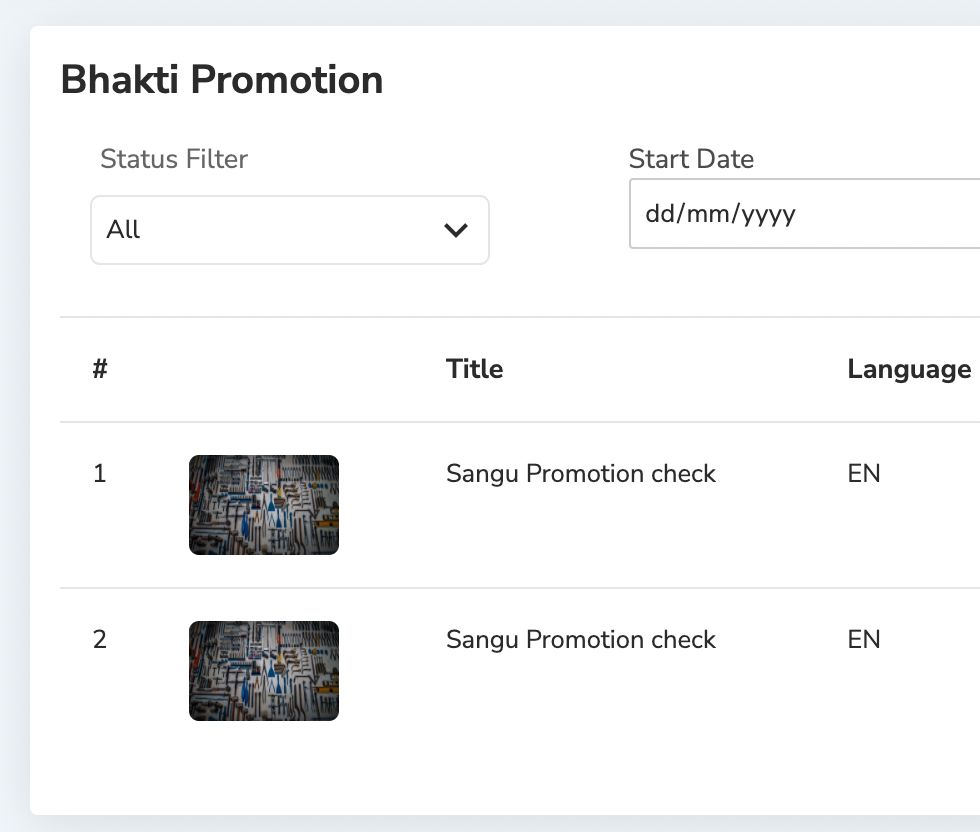Image resolution: width=980 pixels, height=832 pixels.
Task: Open thumbnail image in row 2
Action: tap(264, 671)
